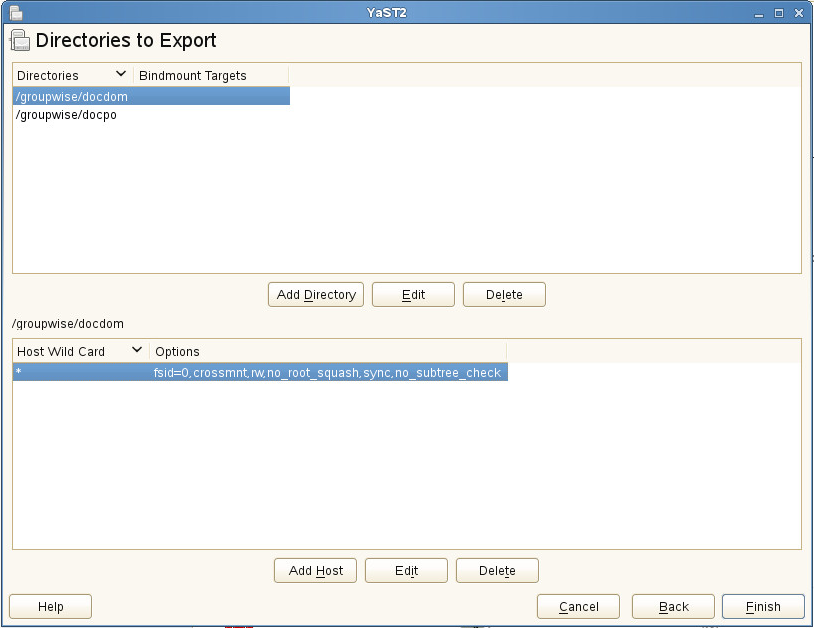Click the YaST2 window menu icon
Viewport: 814px width, 628px height.
[17, 13]
